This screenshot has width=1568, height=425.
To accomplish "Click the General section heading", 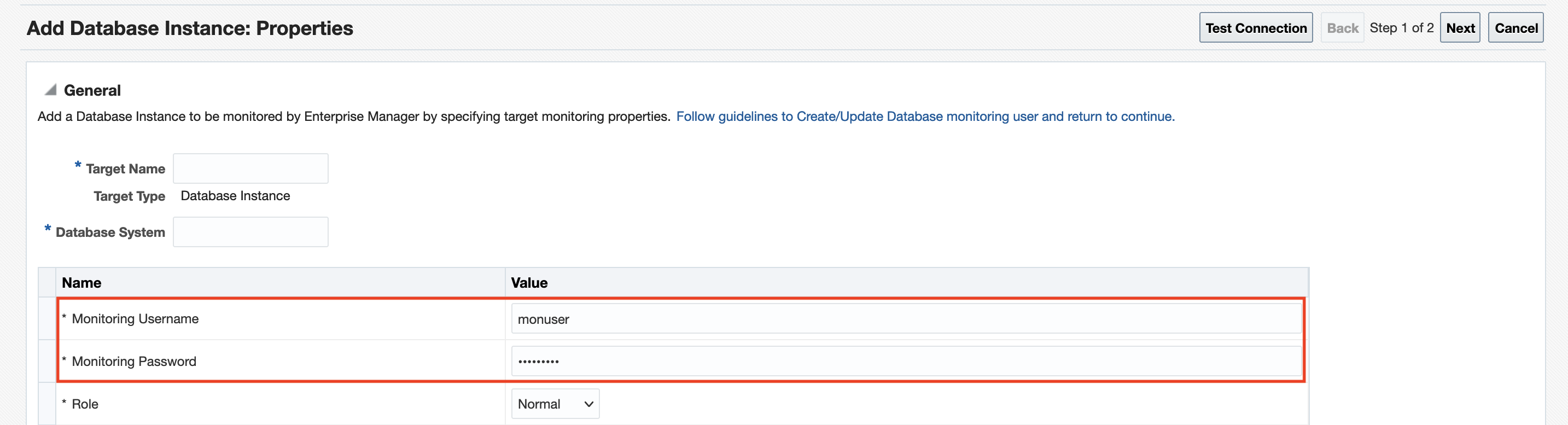I will (92, 91).
